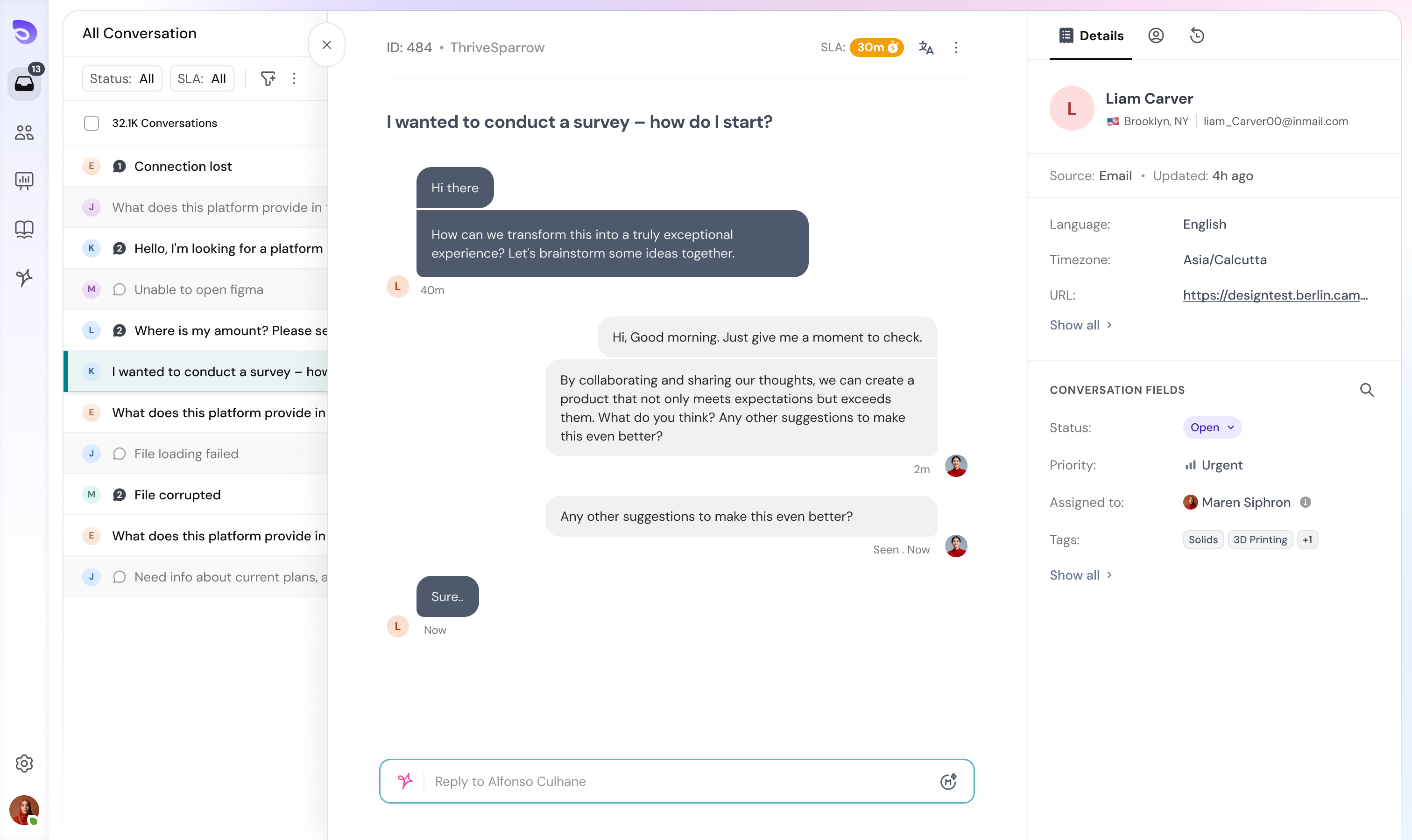Image resolution: width=1412 pixels, height=840 pixels.
Task: Switch to the contact profile tab
Action: [x=1156, y=35]
